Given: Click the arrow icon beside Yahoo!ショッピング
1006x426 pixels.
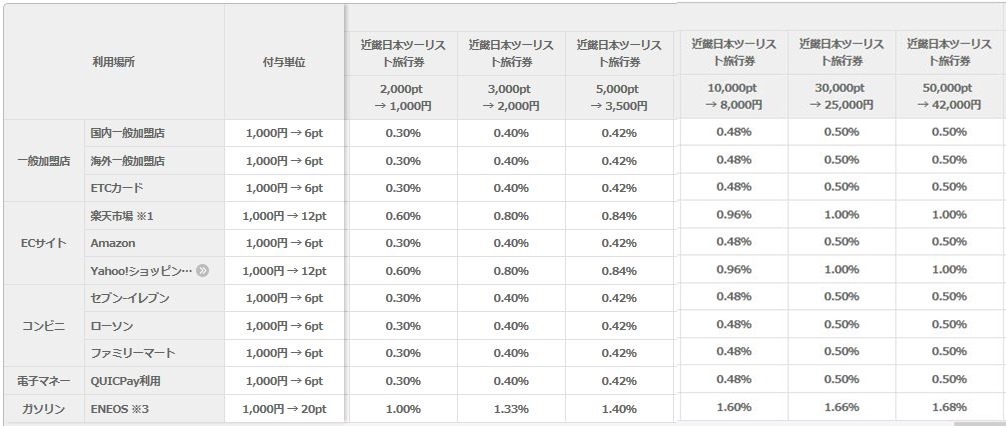Looking at the screenshot, I should pos(203,271).
